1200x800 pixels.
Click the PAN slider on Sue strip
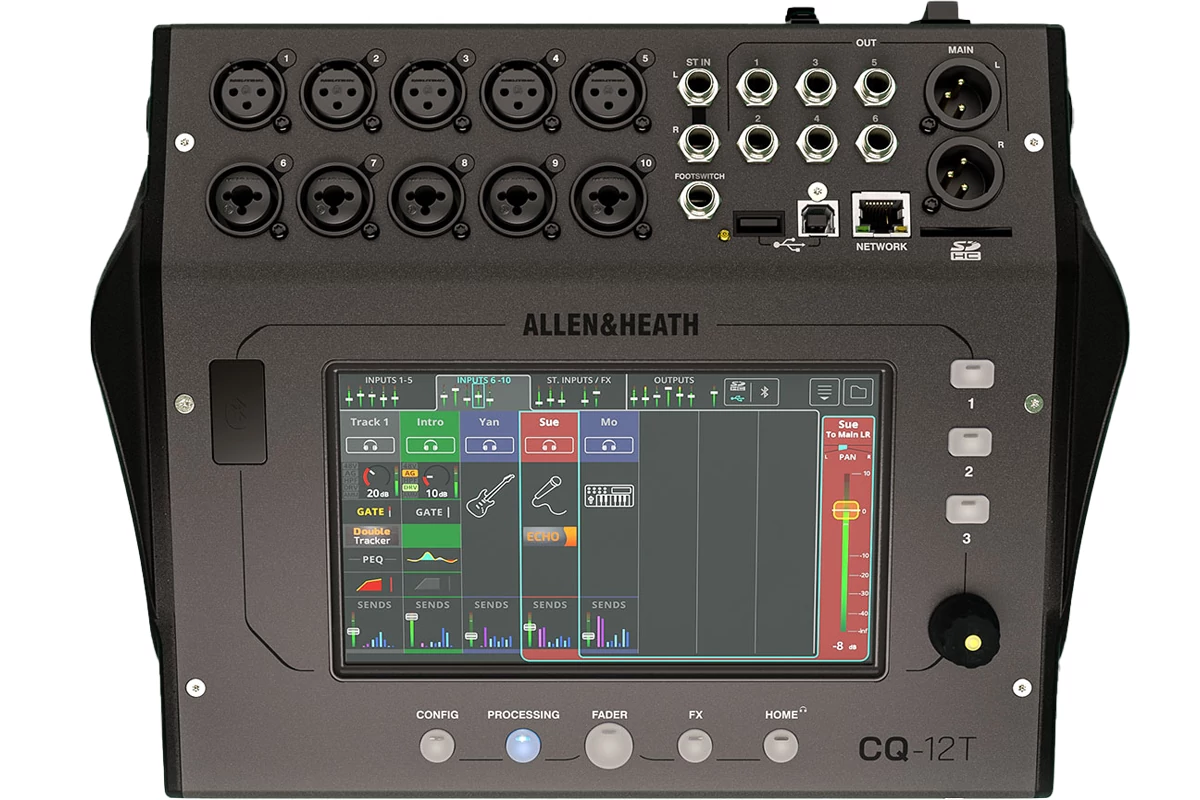847,450
